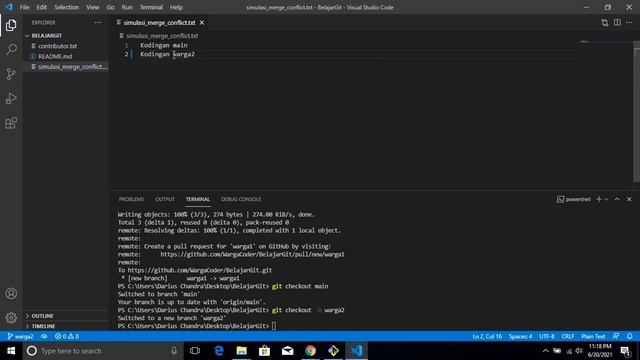The image size is (640, 360).
Task: Expand the Outline section
Action: coord(66,316)
